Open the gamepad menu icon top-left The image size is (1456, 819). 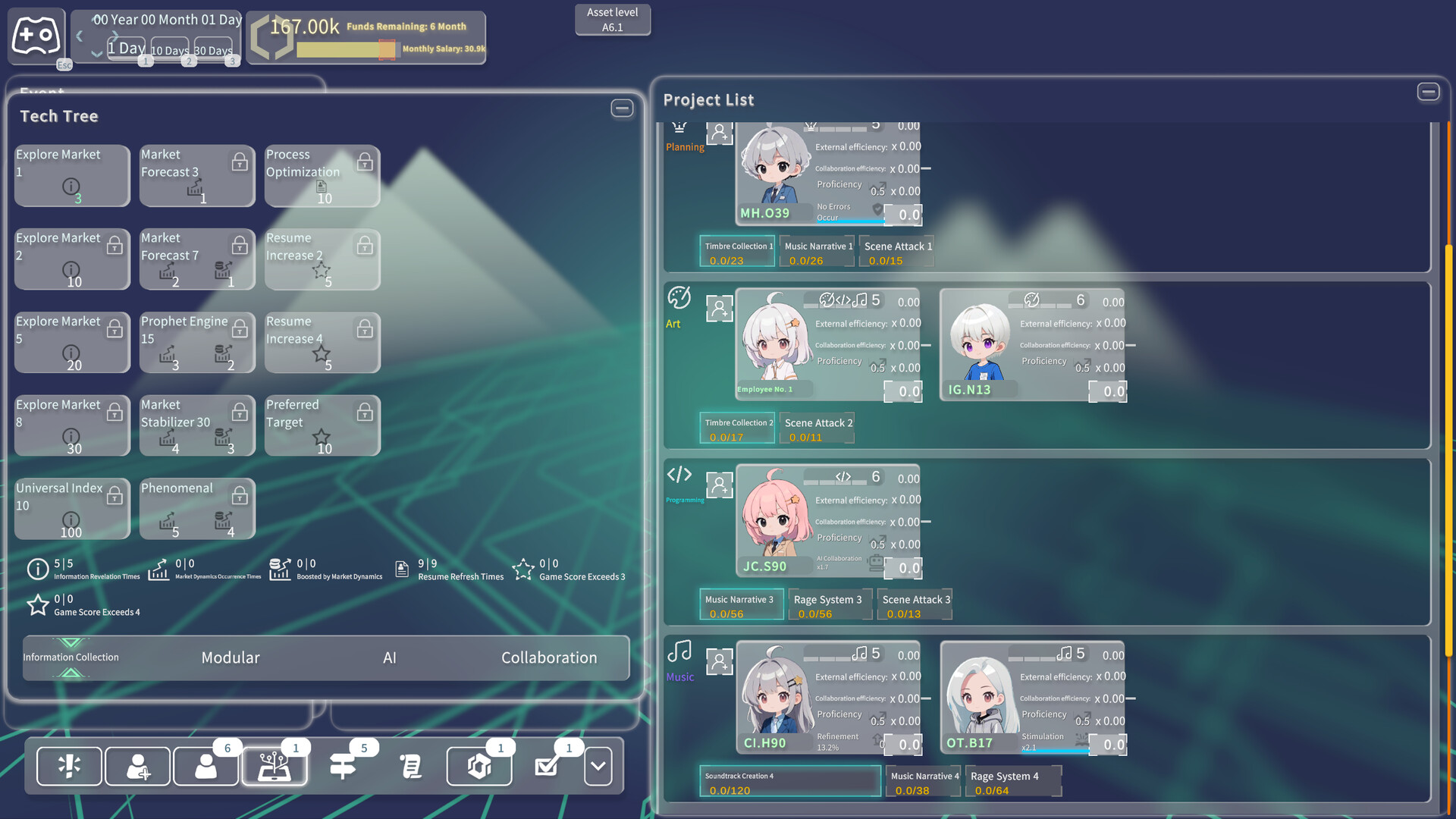(x=36, y=36)
